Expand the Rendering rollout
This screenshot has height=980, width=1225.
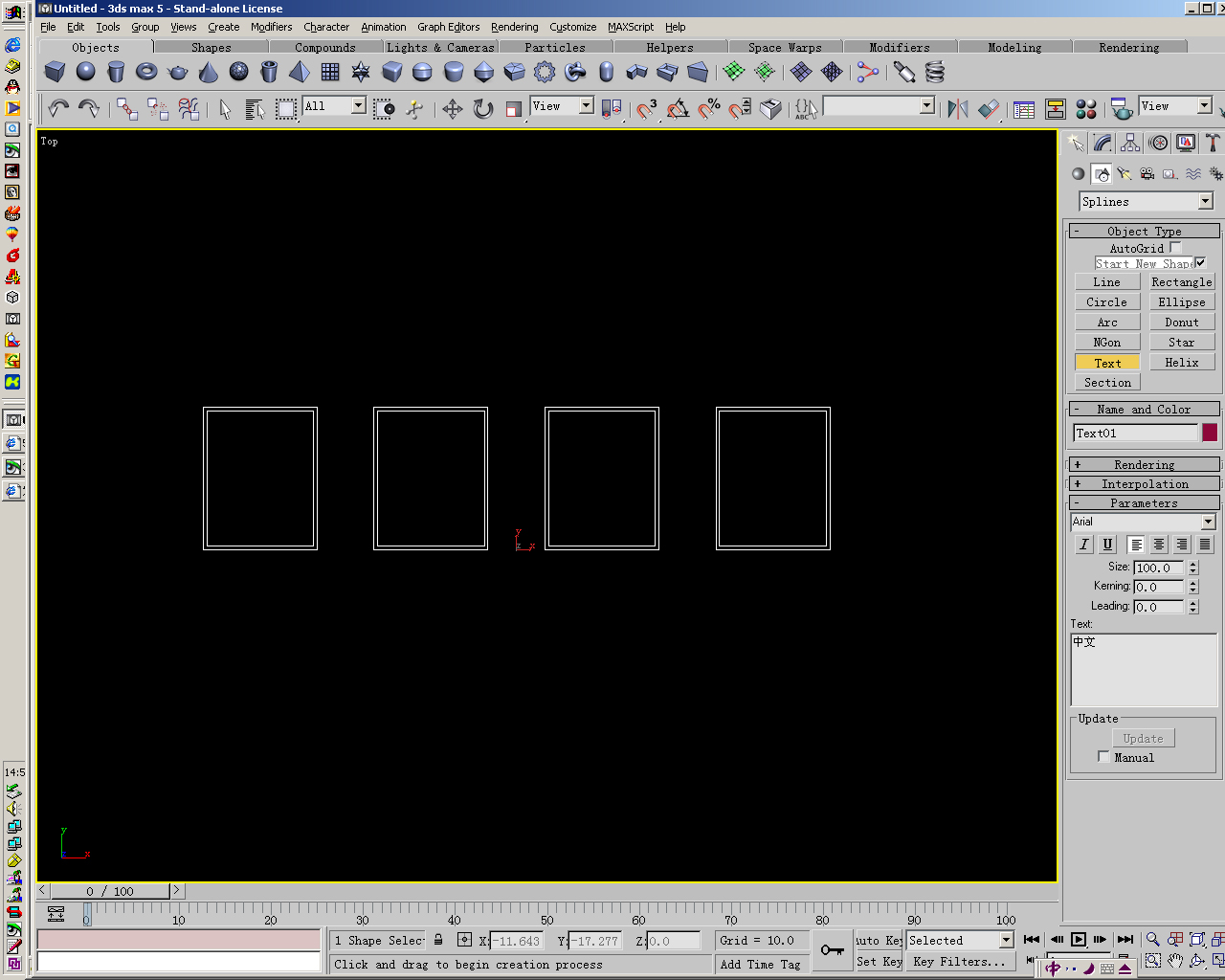point(1144,464)
